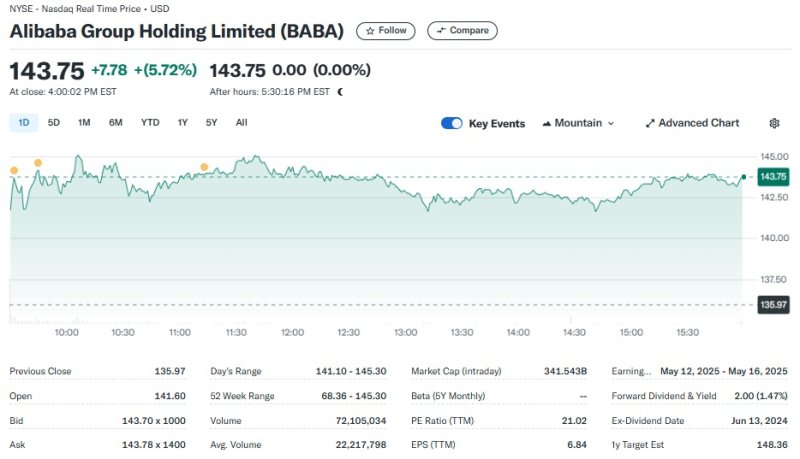Click the Beta (5Y Monthly) label

click(448, 396)
